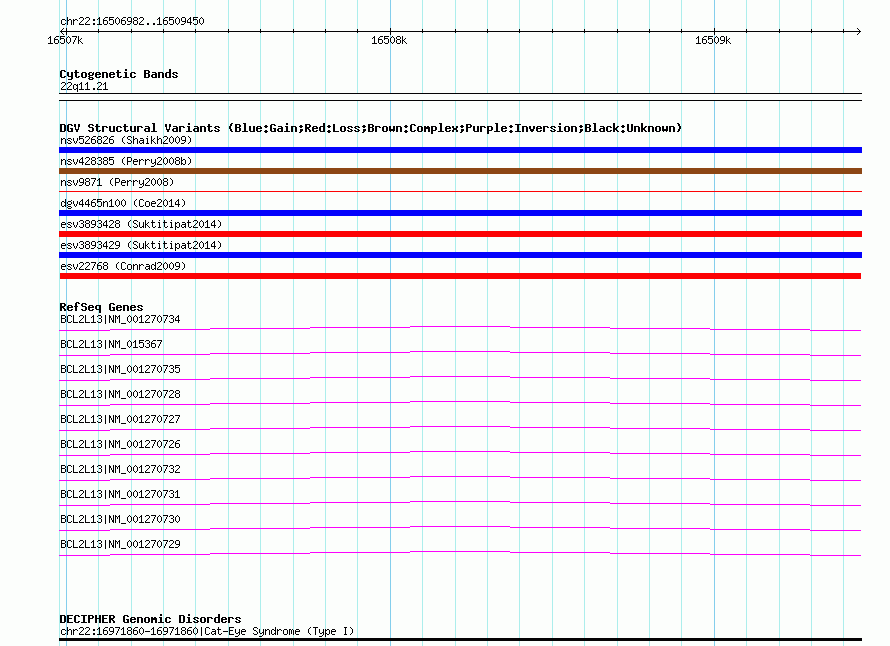
Task: Click the BCL2L13|NM_001270731 transcript label
Action: click(x=120, y=494)
